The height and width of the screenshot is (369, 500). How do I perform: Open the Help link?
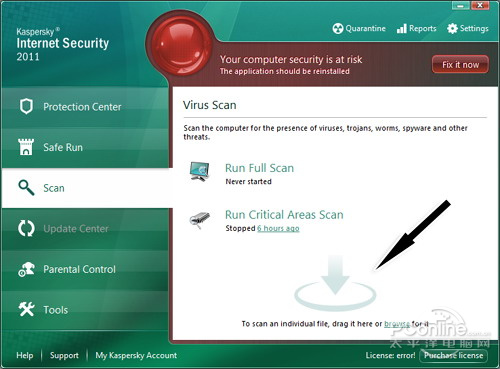coord(25,355)
